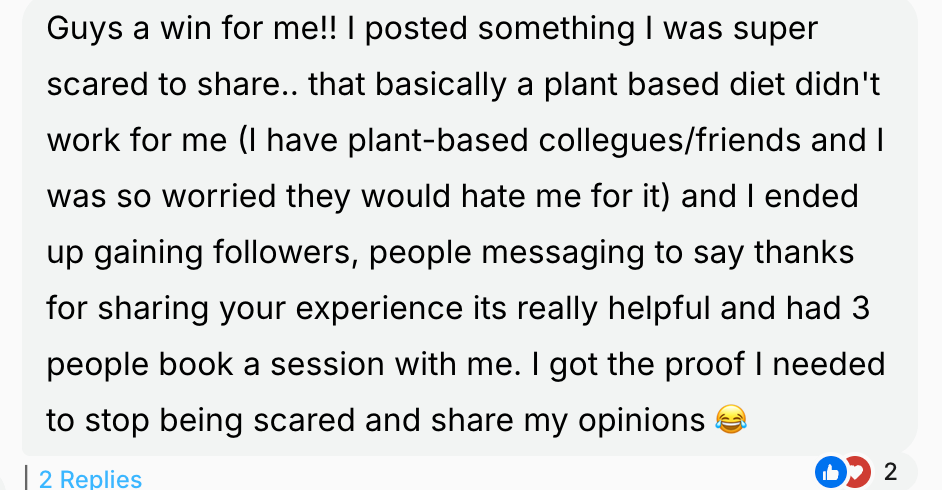The width and height of the screenshot is (942, 490).
Task: Click the words "sharing your experience"
Action: pyautogui.click(x=280, y=309)
